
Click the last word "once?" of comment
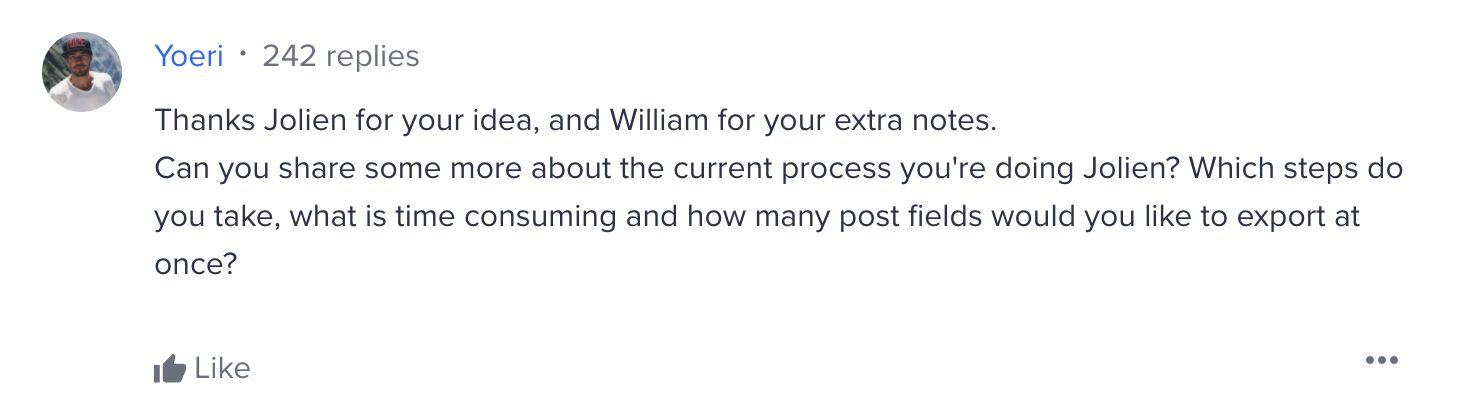(194, 264)
